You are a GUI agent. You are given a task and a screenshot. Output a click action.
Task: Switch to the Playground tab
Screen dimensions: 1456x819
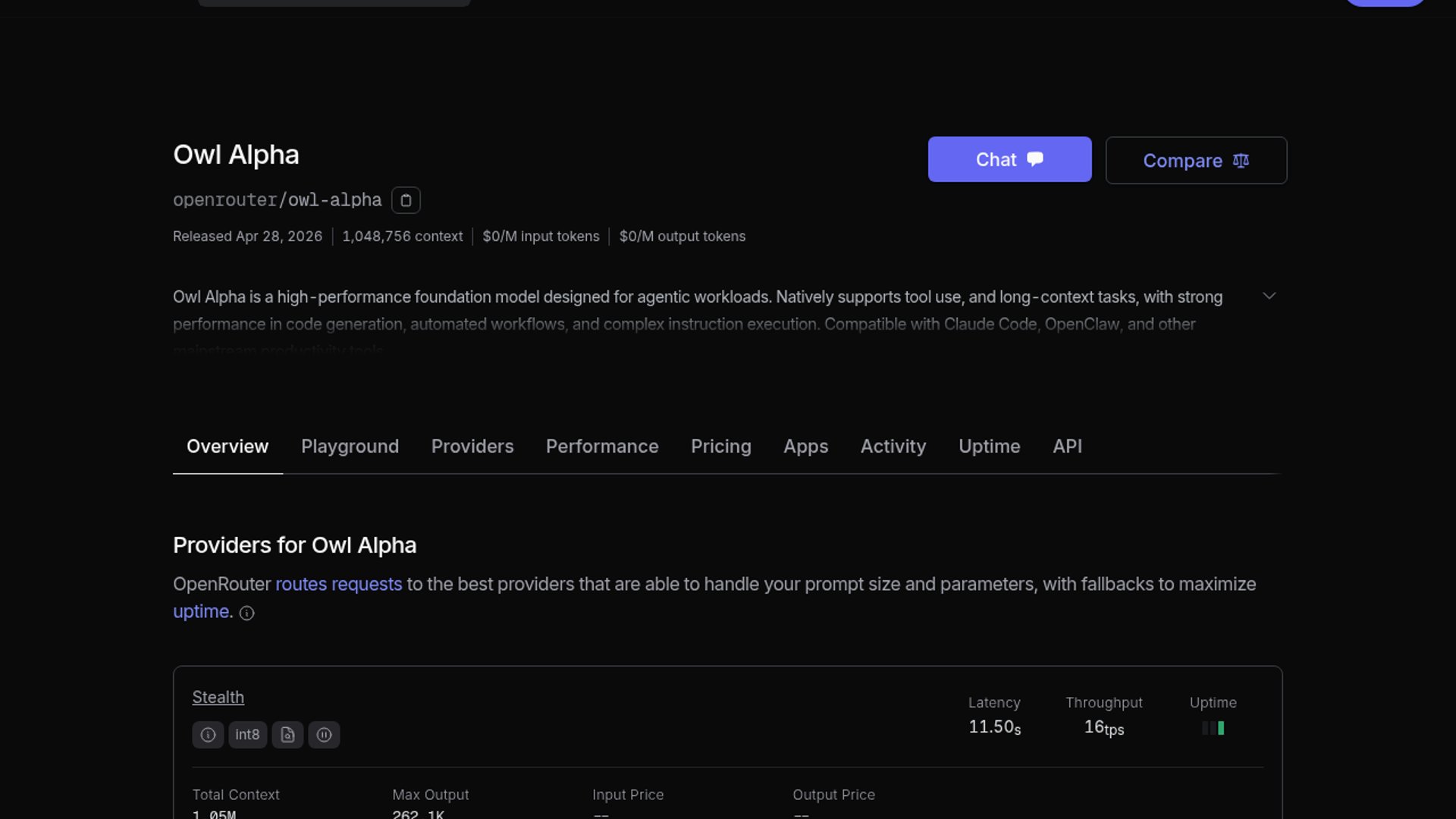point(350,447)
